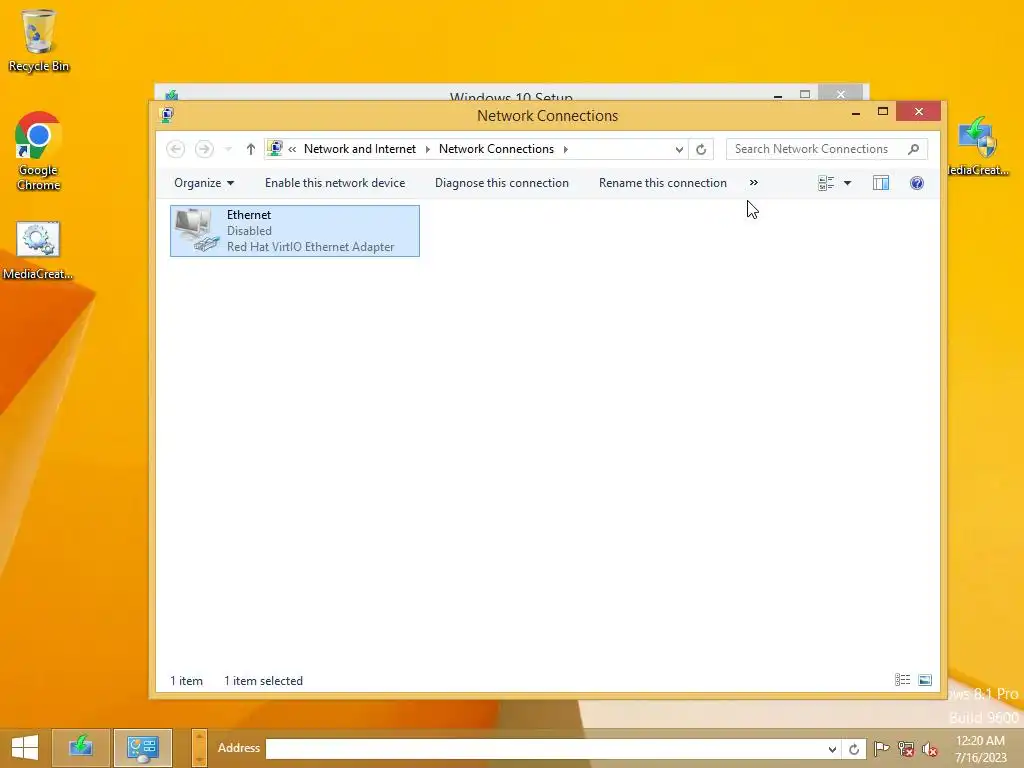
Task: Launch Google Chrome from the desktop
Action: click(x=39, y=152)
